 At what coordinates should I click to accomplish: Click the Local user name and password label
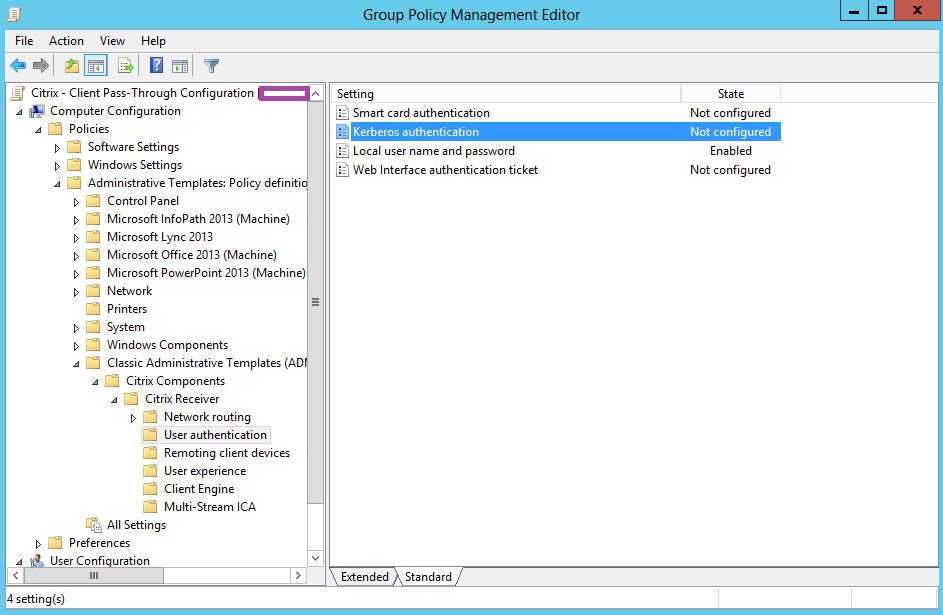[x=434, y=151]
